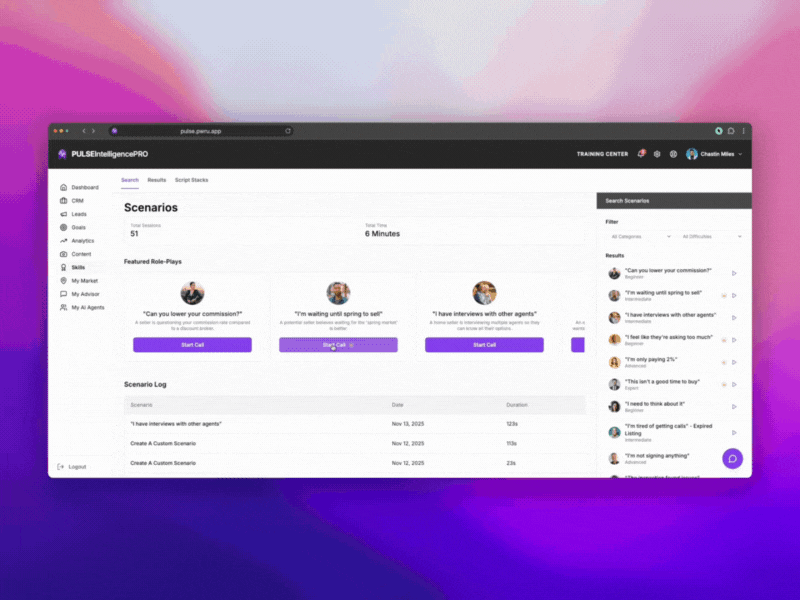Click crown badge on "I'm only paying 2%"
Image resolution: width=800 pixels, height=600 pixels.
[x=723, y=362]
